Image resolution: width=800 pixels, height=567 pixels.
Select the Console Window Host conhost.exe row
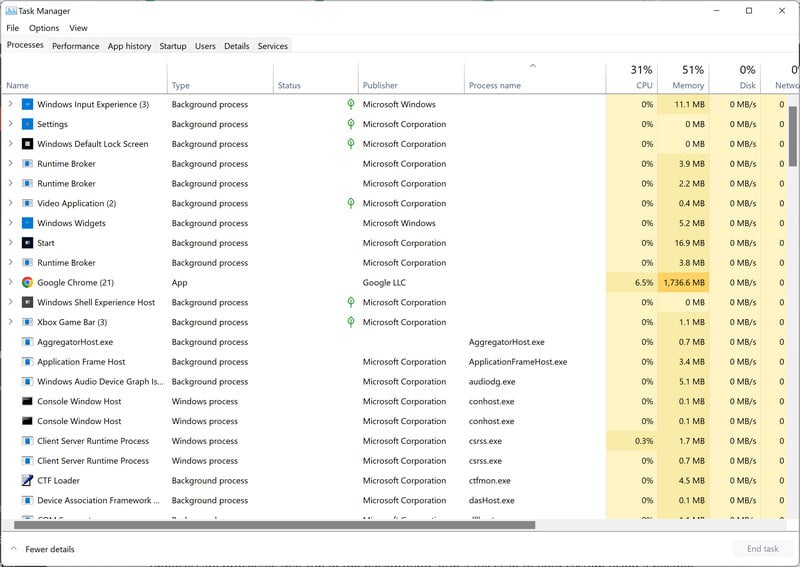(79, 402)
